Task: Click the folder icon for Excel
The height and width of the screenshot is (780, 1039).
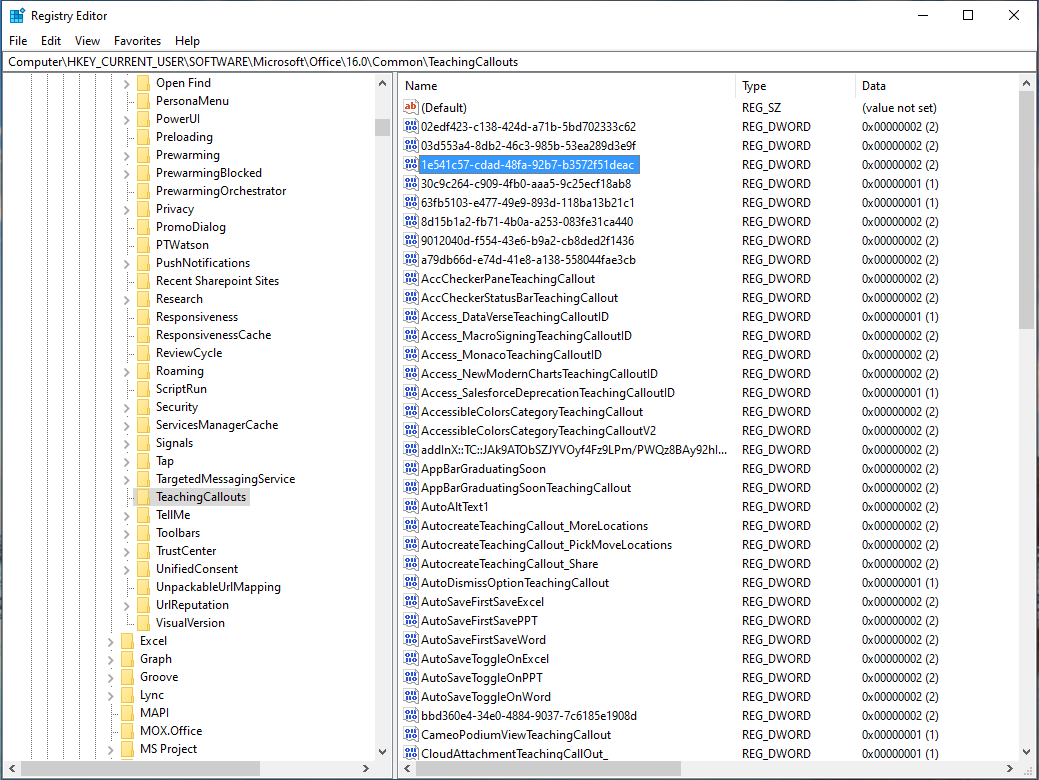Action: click(x=127, y=641)
